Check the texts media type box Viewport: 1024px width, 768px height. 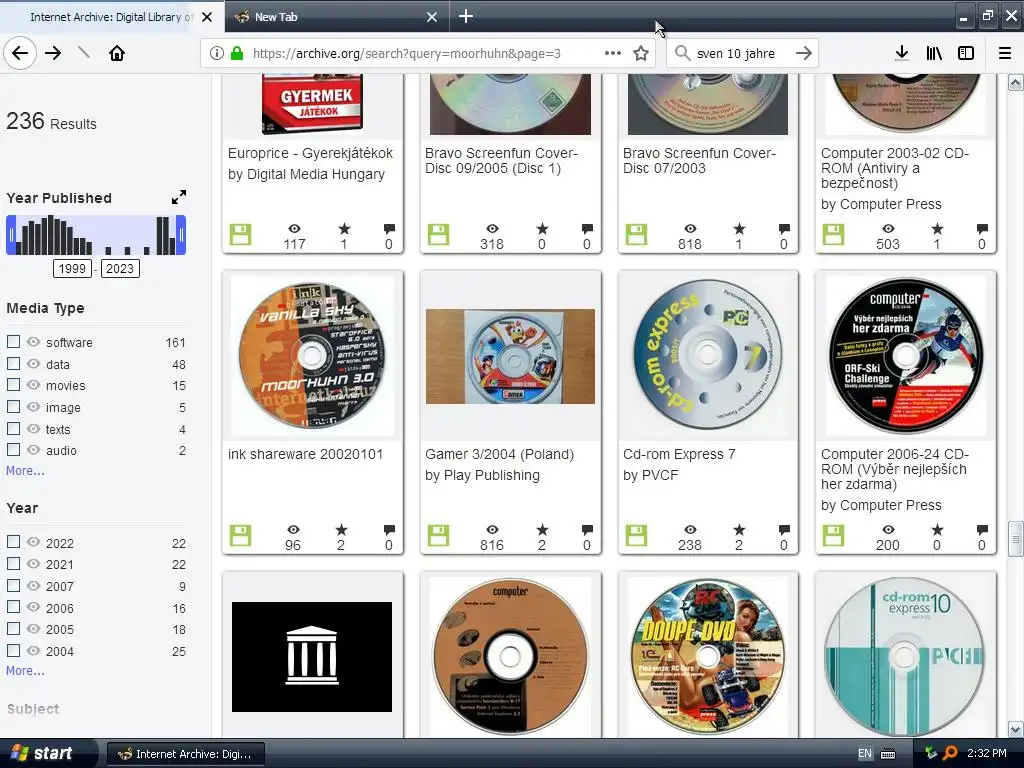13,428
